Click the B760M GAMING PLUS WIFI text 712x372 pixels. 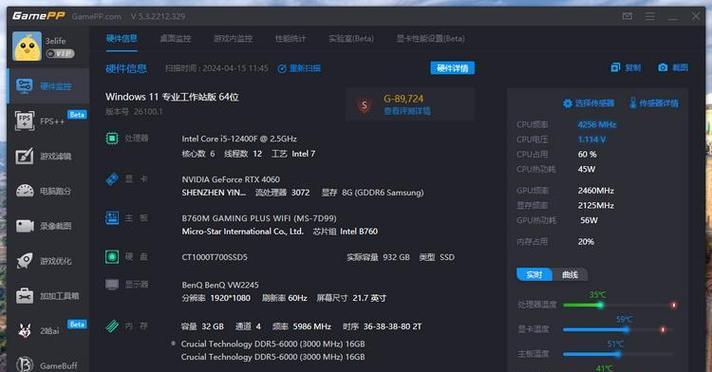pyautogui.click(x=259, y=218)
